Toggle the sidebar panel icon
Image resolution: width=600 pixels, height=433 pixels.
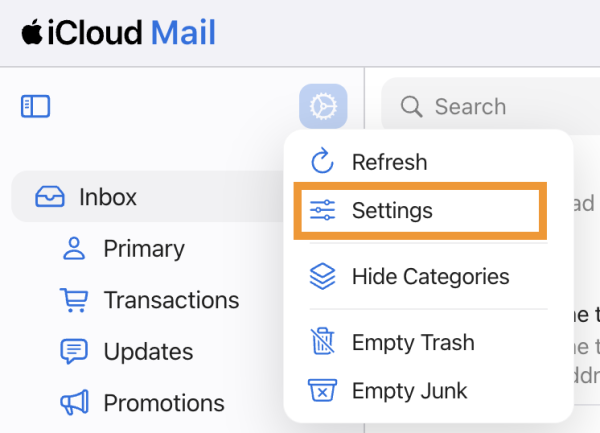pos(35,106)
